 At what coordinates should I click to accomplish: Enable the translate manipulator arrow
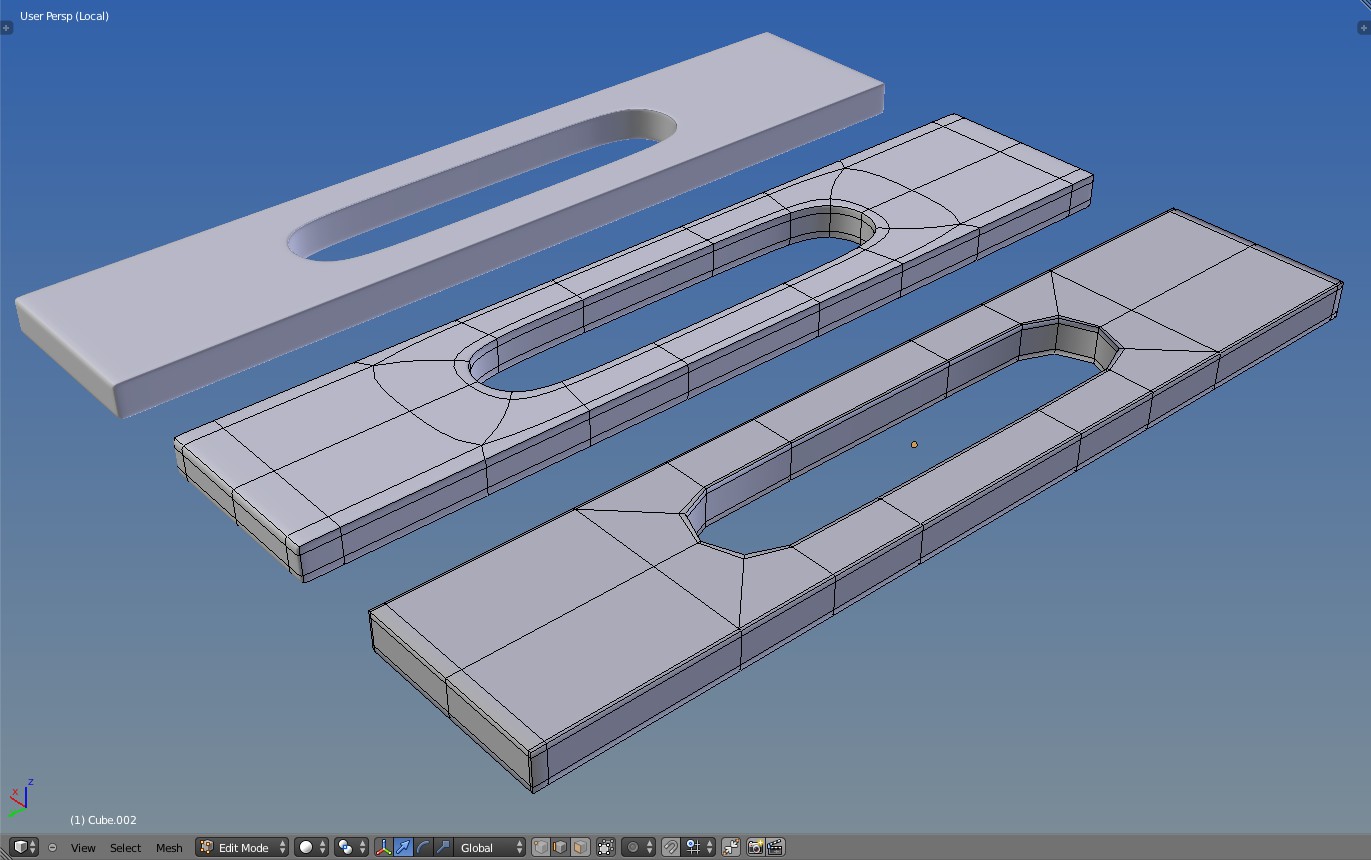(x=403, y=847)
